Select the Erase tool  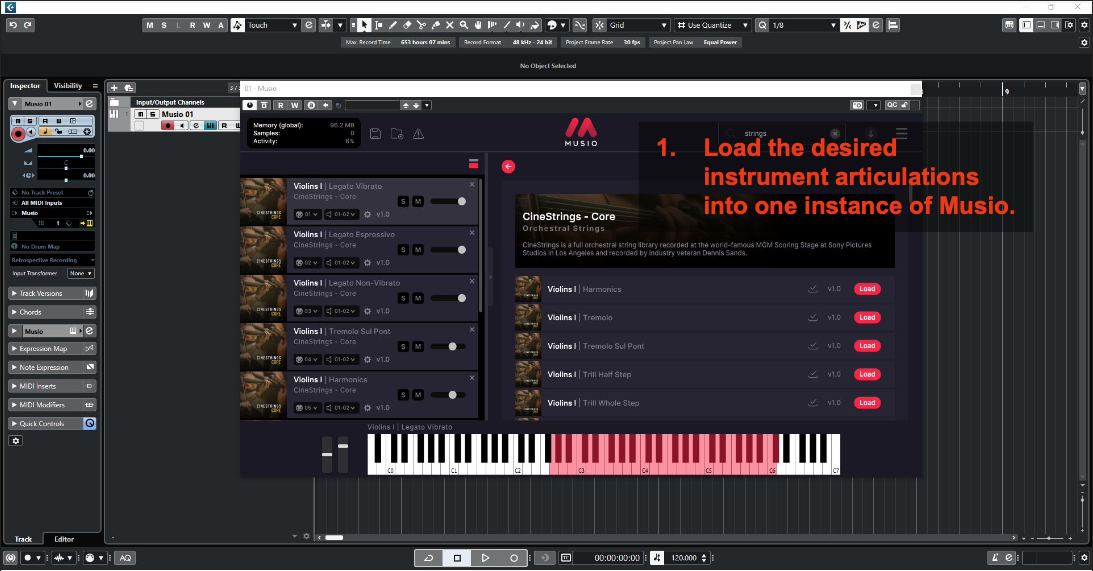point(407,25)
